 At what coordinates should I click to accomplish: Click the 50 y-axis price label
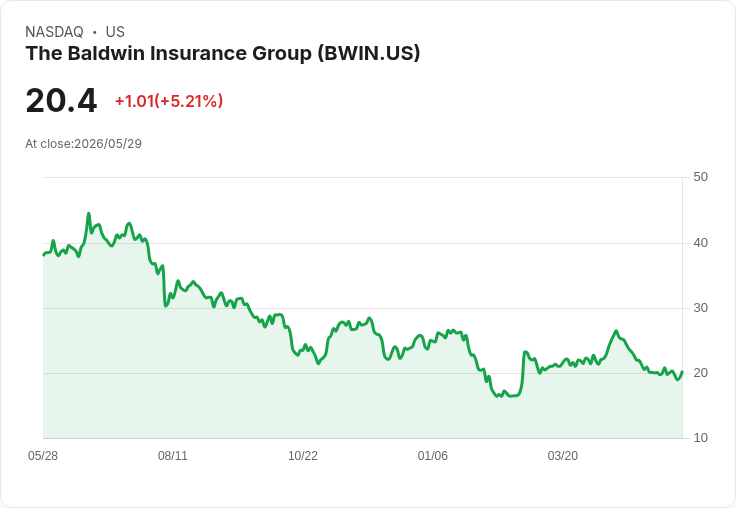click(x=700, y=177)
